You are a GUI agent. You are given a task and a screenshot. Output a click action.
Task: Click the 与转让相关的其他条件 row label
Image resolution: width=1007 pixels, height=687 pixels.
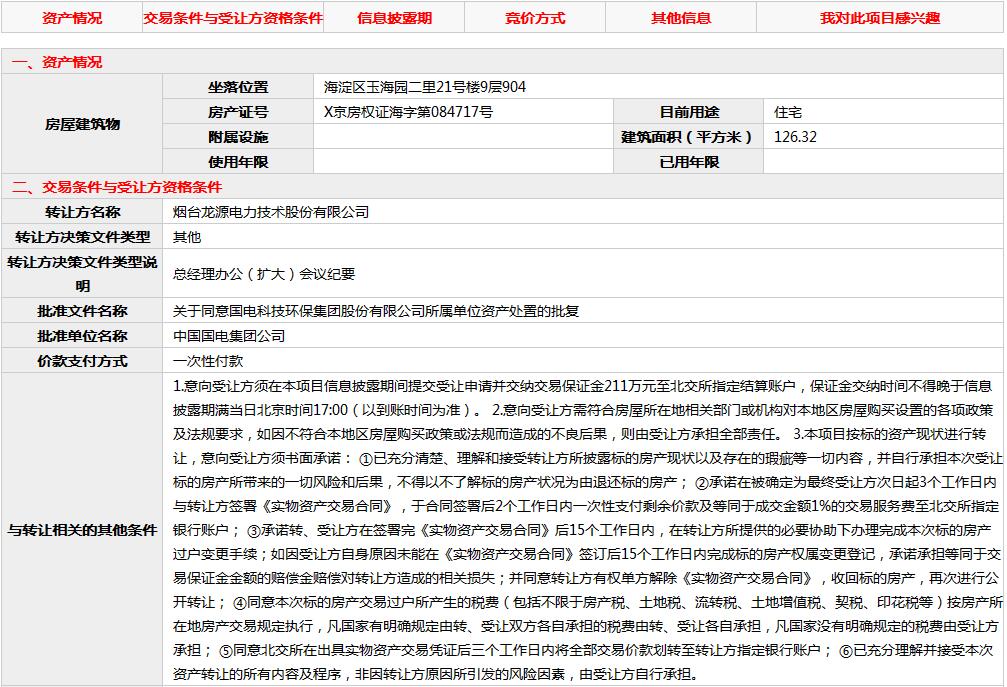click(x=82, y=529)
